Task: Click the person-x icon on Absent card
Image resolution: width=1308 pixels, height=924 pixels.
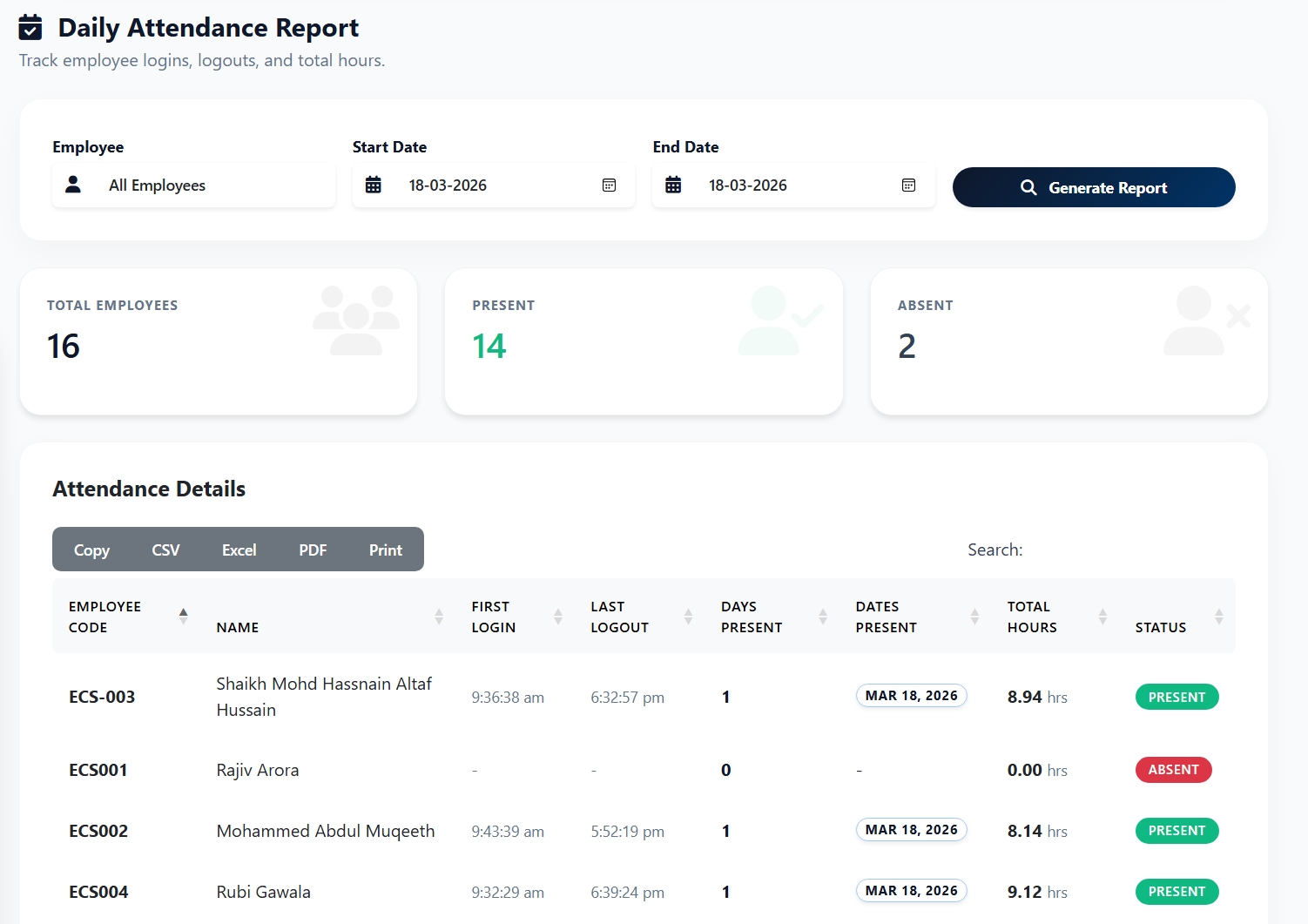Action: (x=1207, y=320)
